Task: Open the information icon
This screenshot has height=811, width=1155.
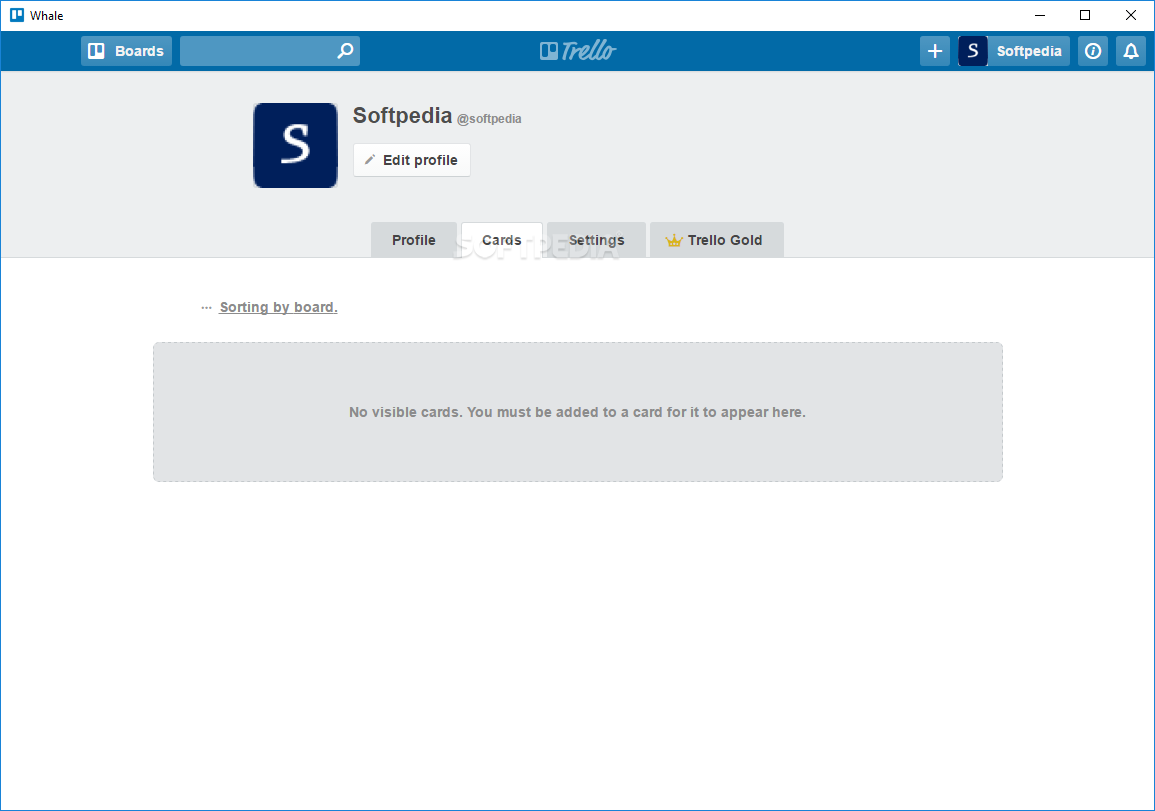Action: click(x=1092, y=51)
